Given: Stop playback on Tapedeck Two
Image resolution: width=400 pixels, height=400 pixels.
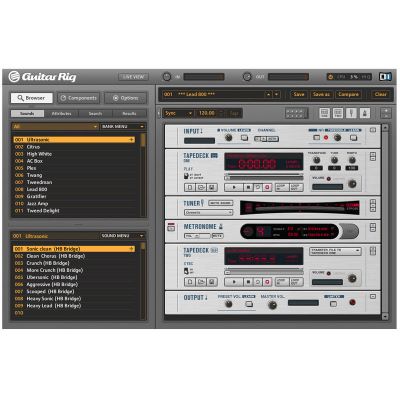Looking at the screenshot, I should point(248,282).
